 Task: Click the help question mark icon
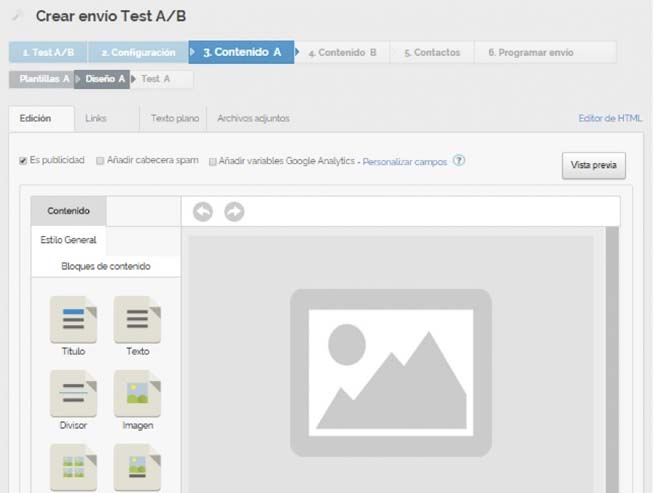(x=459, y=160)
